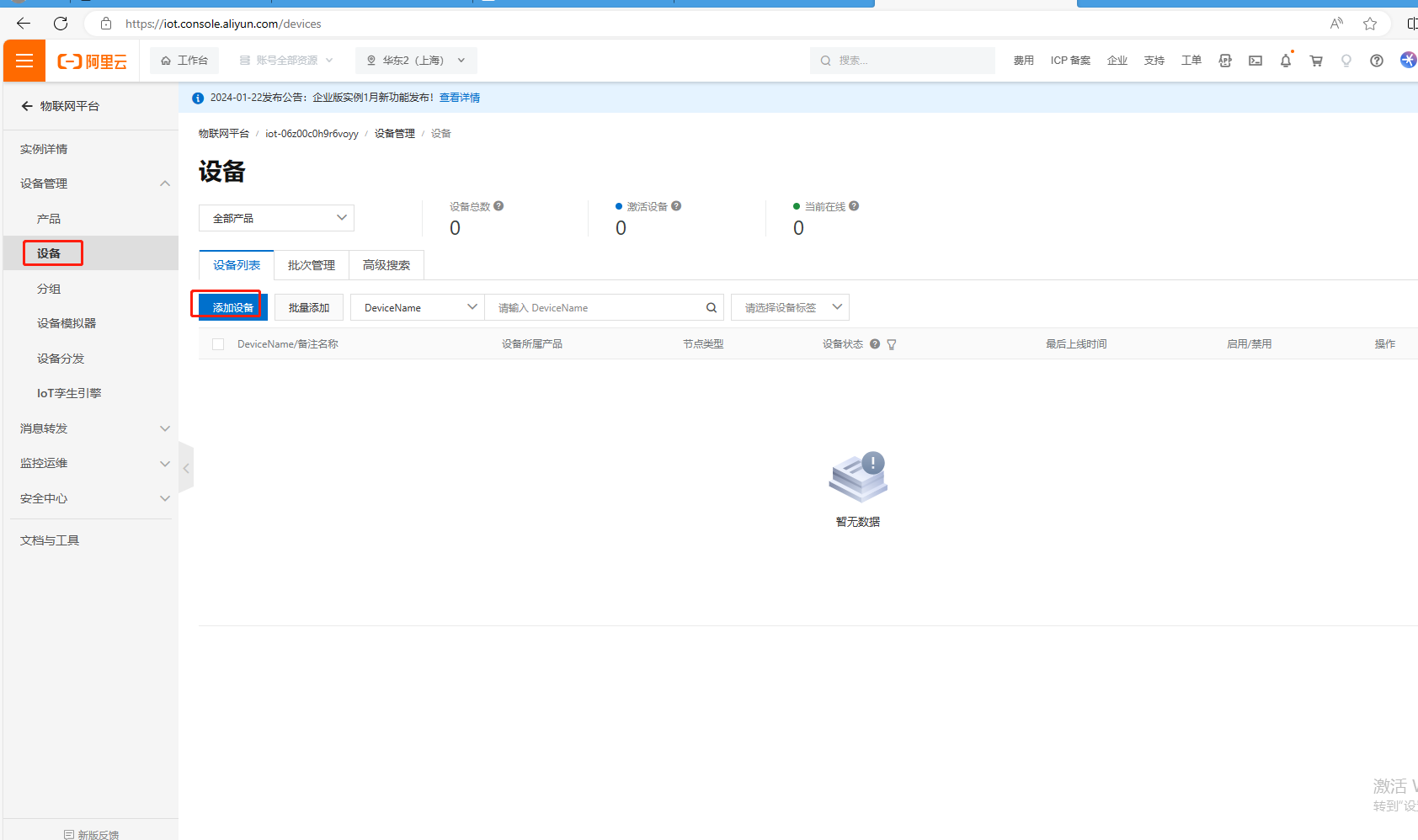Image resolution: width=1418 pixels, height=840 pixels.
Task: Switch to the 批次管理 tab
Action: click(x=311, y=265)
